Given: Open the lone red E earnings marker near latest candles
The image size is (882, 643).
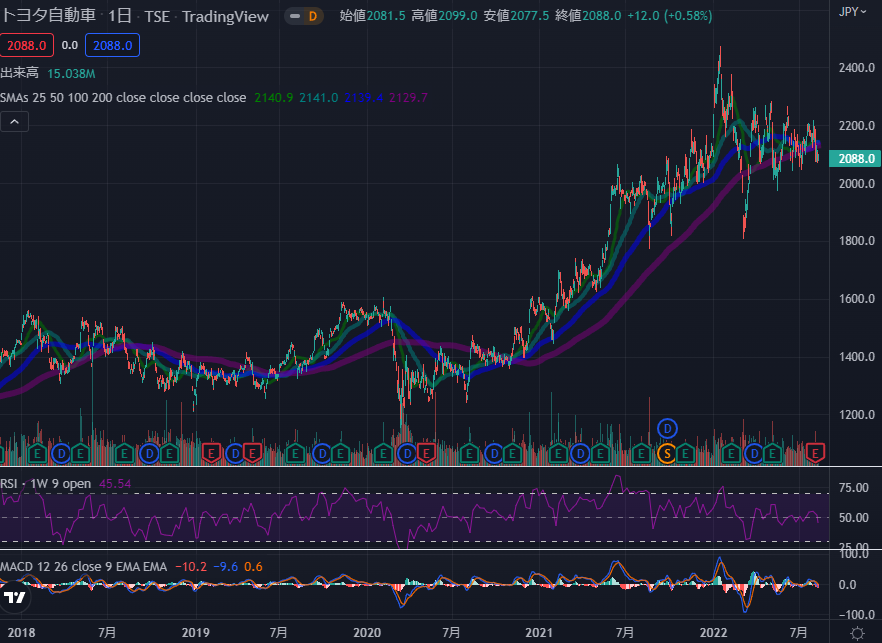Looking at the screenshot, I should tap(815, 453).
